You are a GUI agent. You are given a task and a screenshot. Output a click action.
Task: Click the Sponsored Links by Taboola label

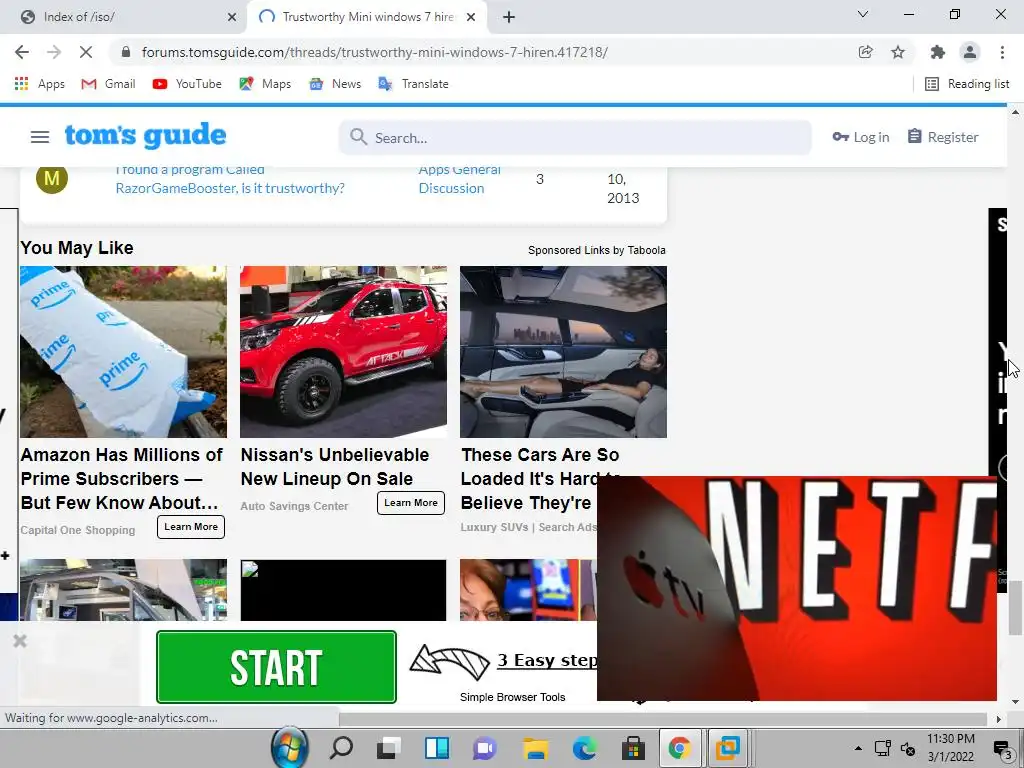(597, 250)
